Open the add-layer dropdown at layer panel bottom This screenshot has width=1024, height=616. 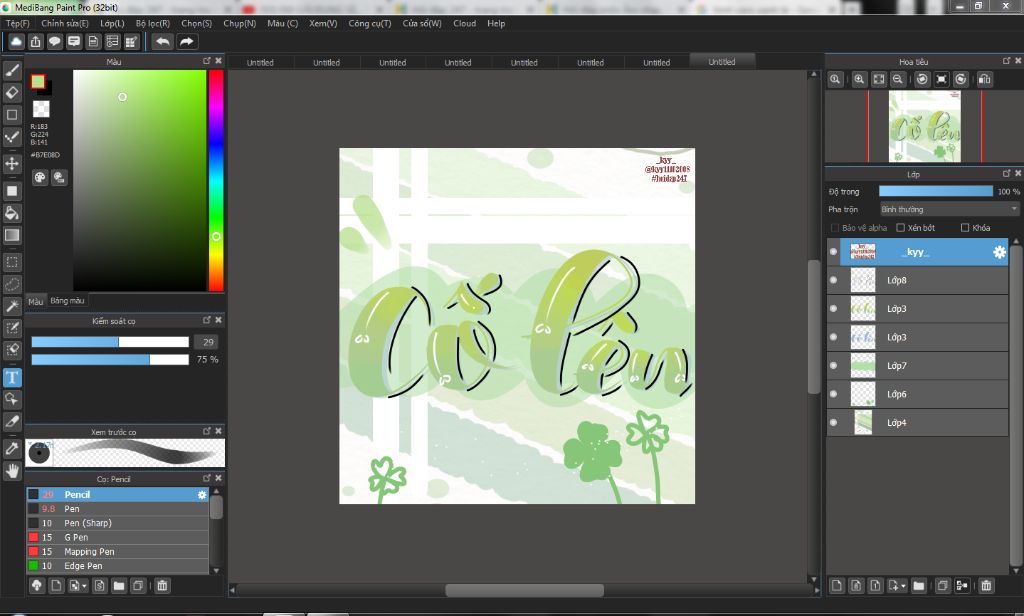[897, 585]
